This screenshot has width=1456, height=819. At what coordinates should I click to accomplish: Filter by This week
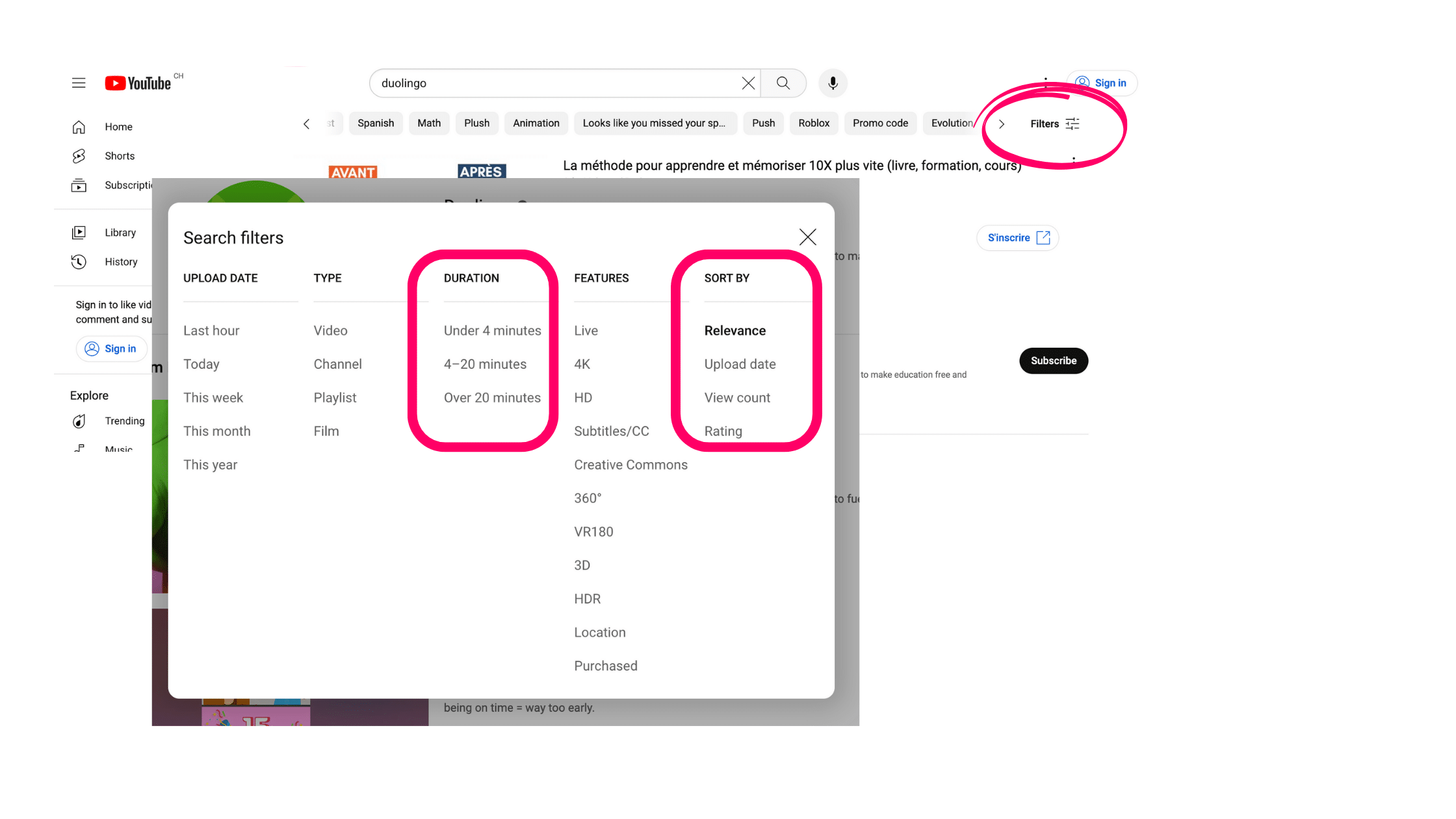213,398
